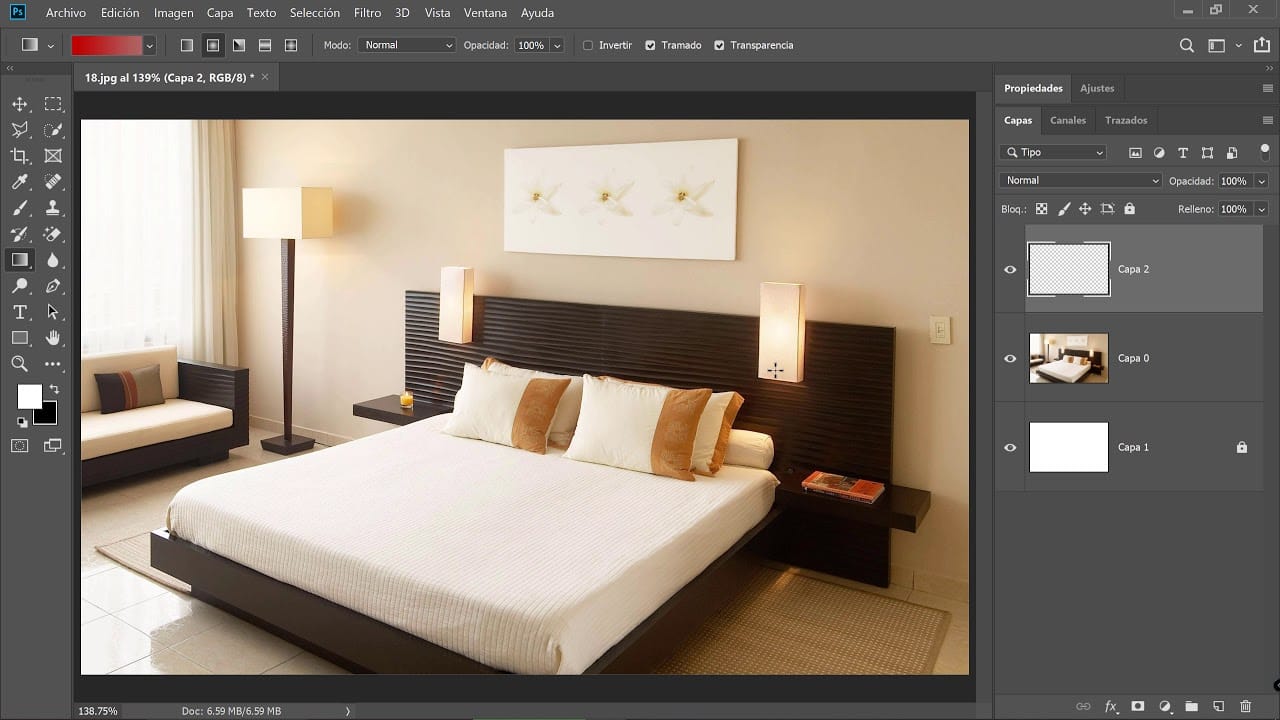Uncheck the Tramado checkbox

click(x=650, y=45)
